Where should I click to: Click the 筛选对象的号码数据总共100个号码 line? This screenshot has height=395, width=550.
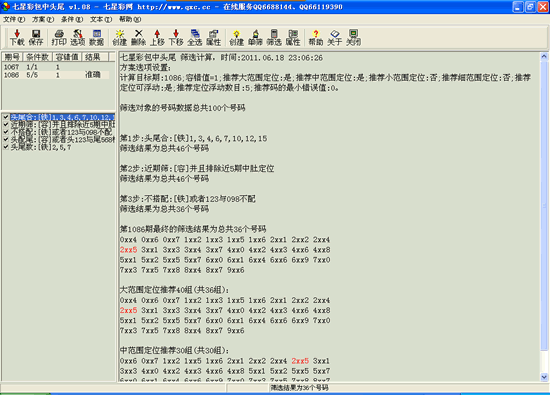tap(182, 108)
